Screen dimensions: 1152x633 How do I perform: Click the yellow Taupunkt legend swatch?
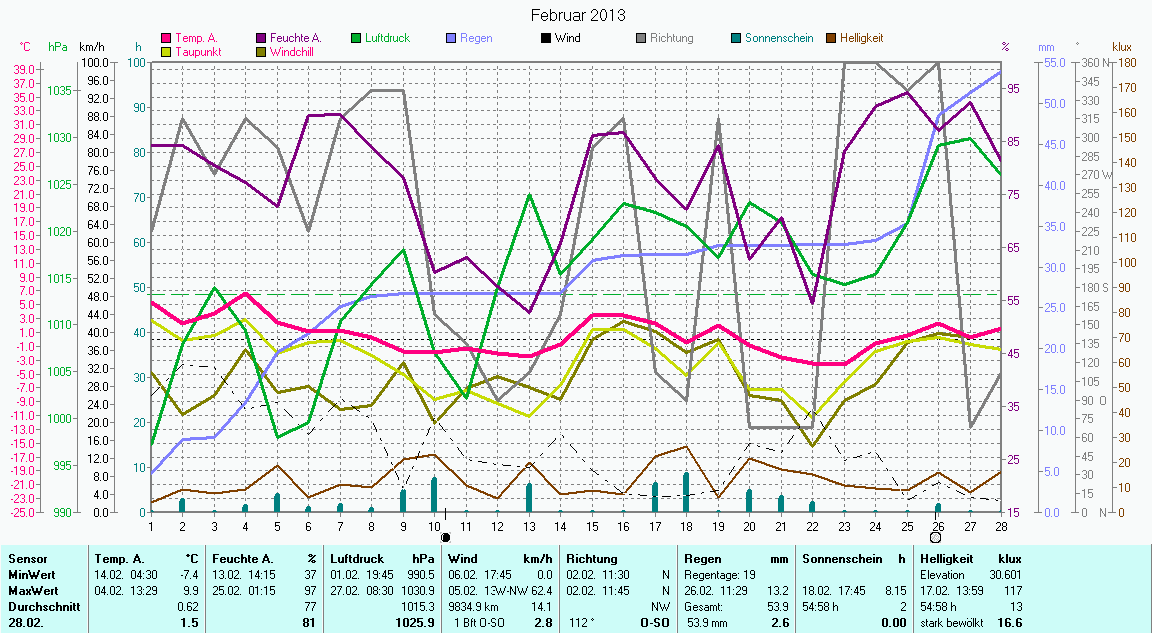coord(167,50)
